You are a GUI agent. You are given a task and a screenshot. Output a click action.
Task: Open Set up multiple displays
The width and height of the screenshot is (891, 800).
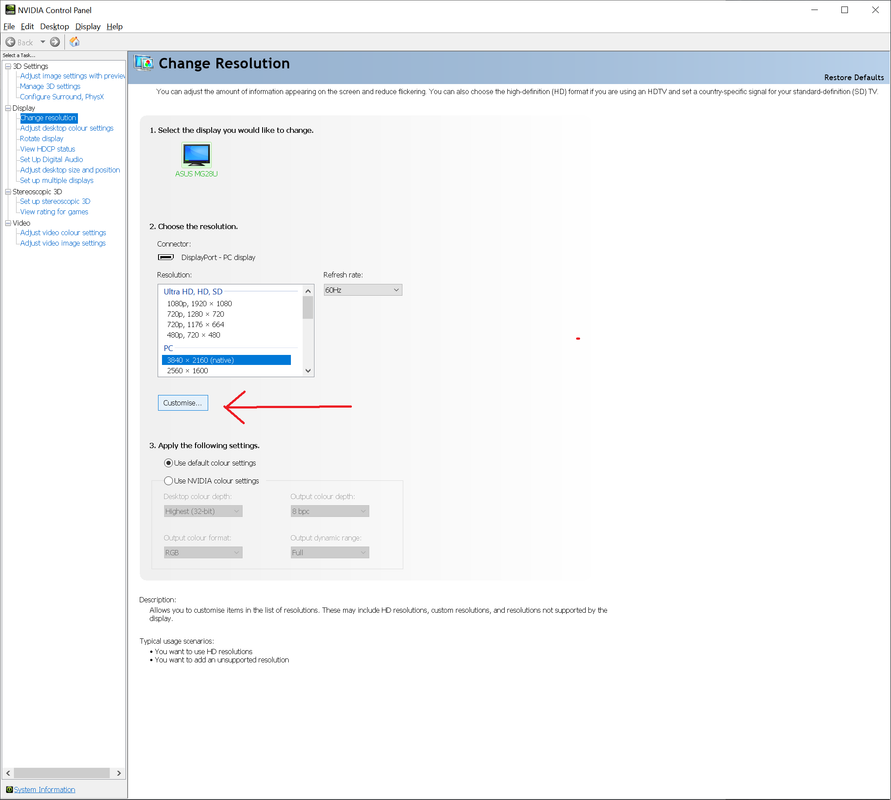click(x=56, y=180)
